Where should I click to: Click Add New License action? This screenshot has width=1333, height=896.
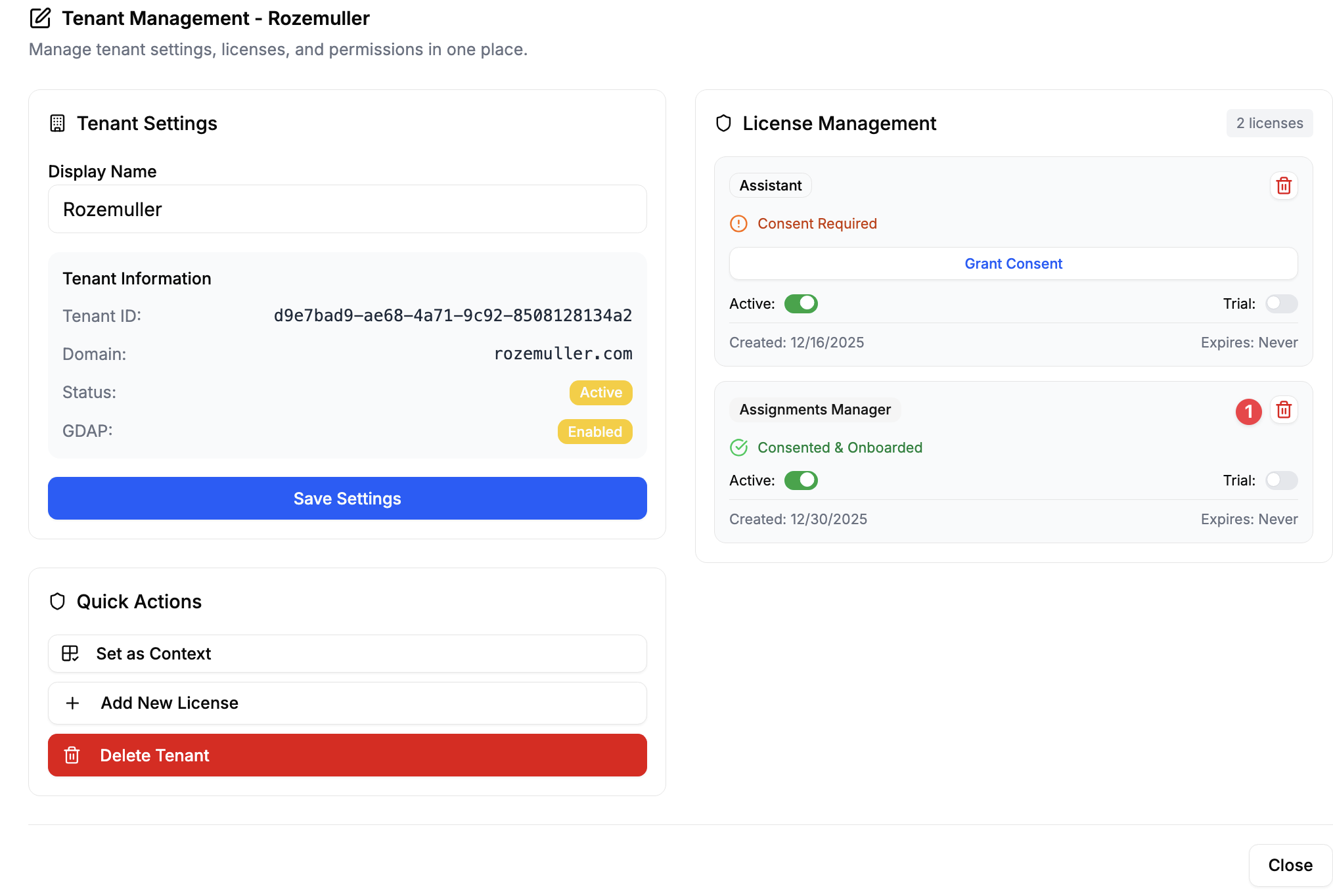(347, 703)
